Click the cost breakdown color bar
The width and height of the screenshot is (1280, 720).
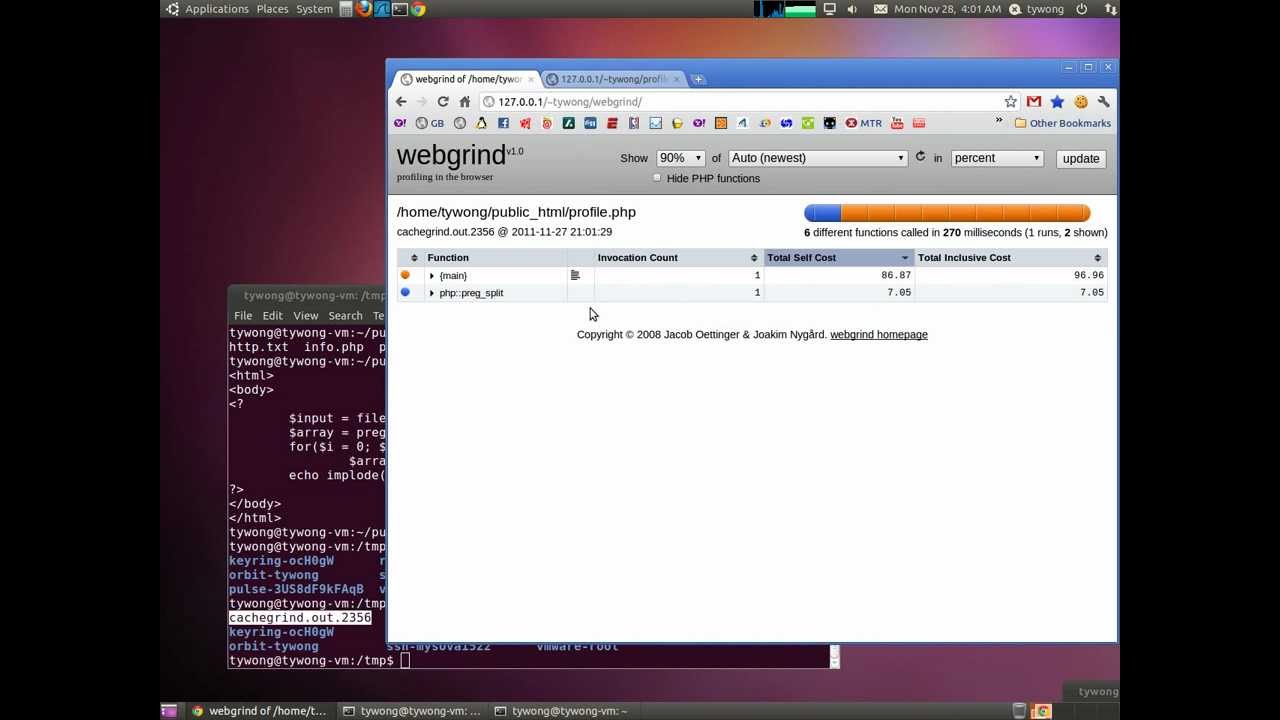[x=947, y=212]
